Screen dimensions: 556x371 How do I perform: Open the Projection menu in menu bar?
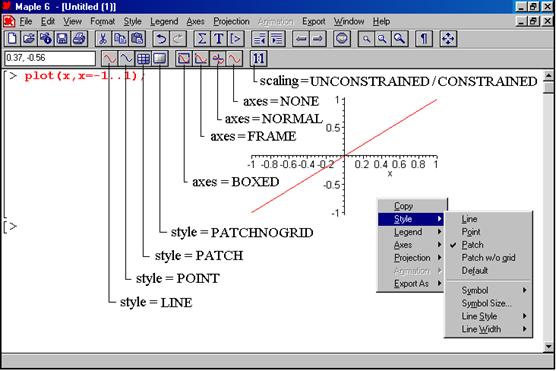coord(231,22)
